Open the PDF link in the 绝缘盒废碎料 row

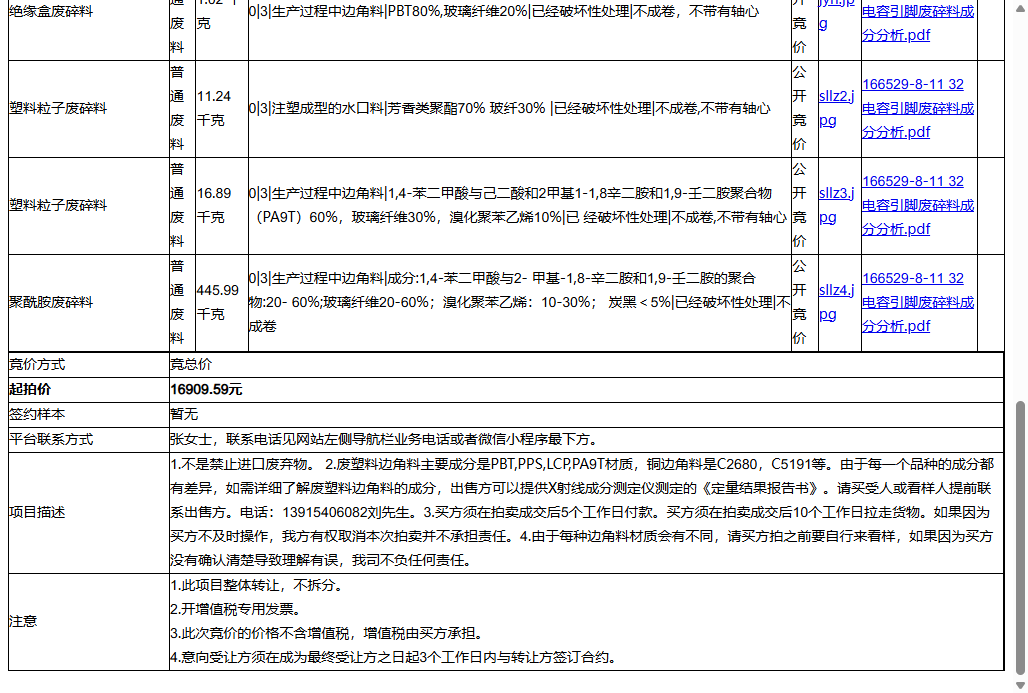[x=918, y=23]
